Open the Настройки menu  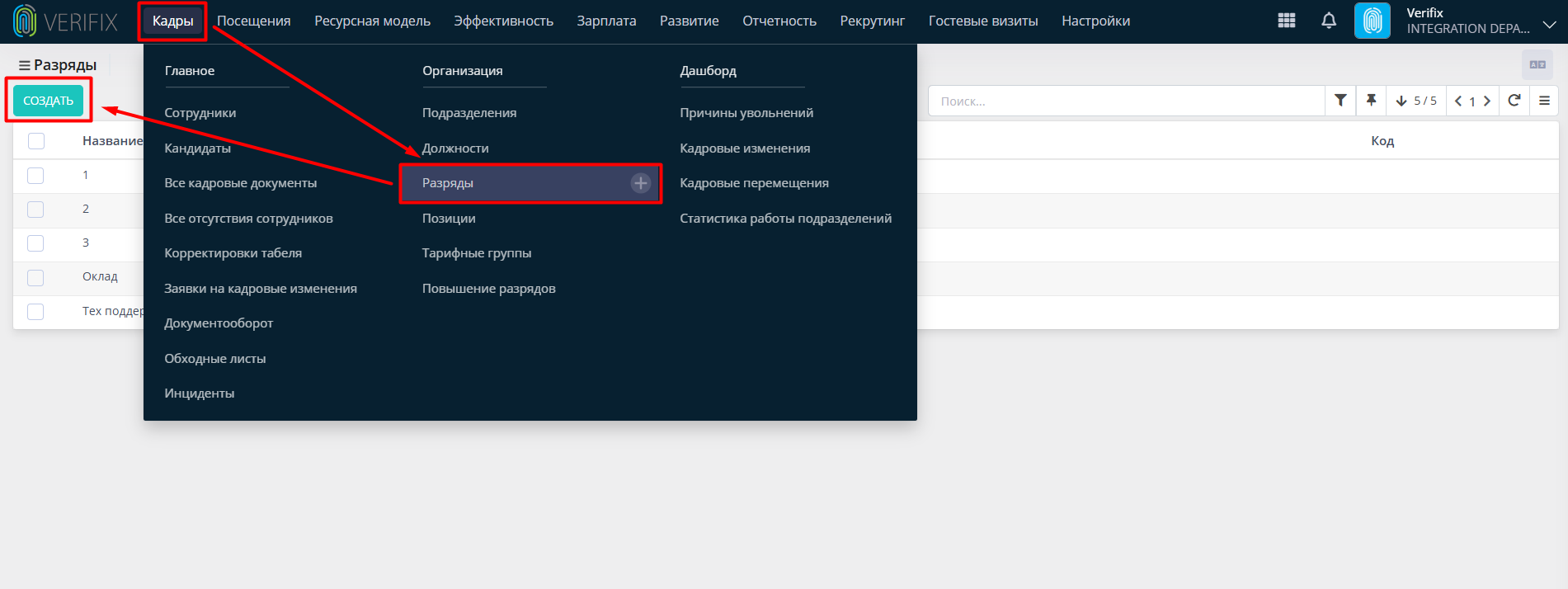(1095, 21)
